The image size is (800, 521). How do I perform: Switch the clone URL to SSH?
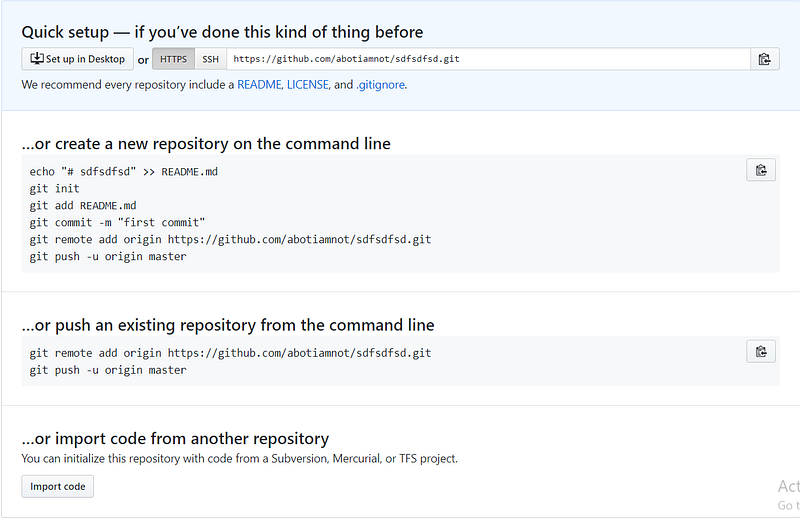(210, 59)
